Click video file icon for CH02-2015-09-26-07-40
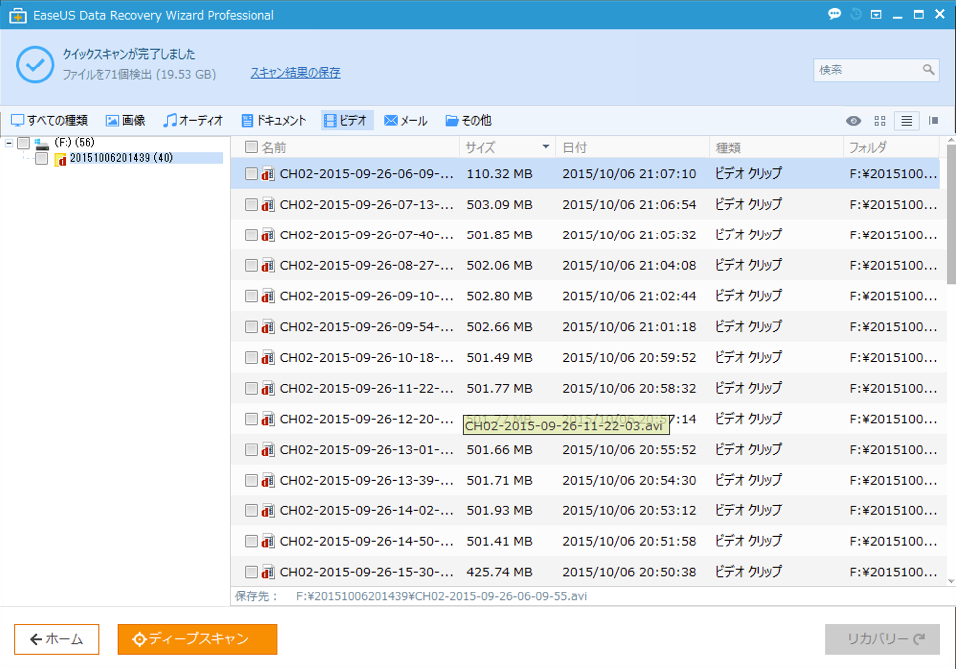The height and width of the screenshot is (669, 956). [x=268, y=235]
